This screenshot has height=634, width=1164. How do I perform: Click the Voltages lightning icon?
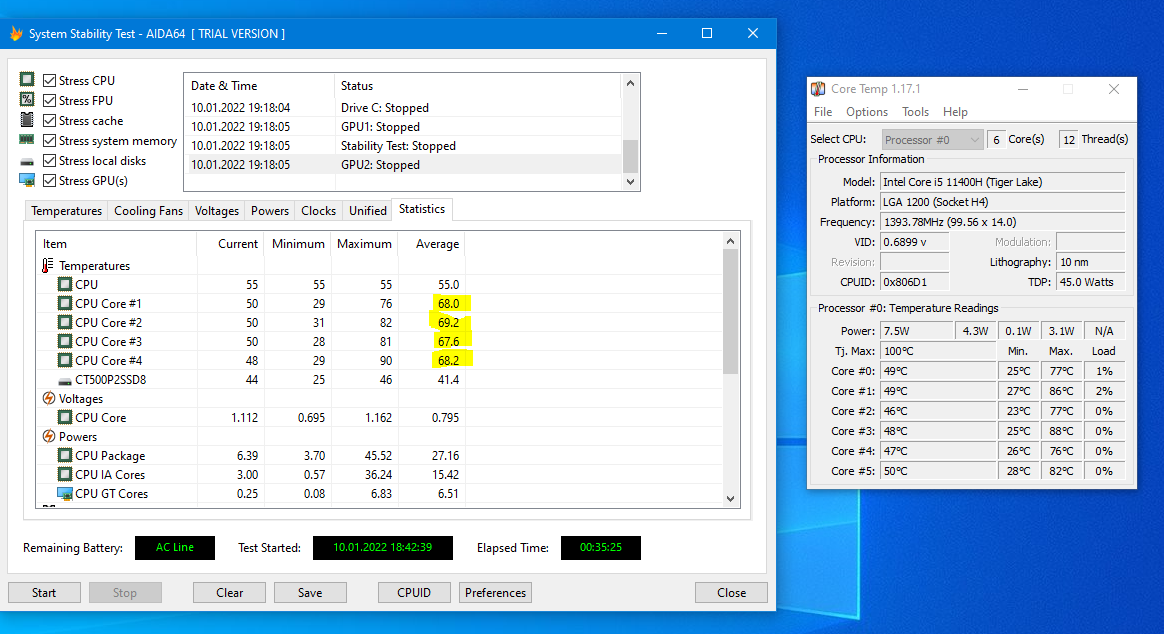pos(48,398)
